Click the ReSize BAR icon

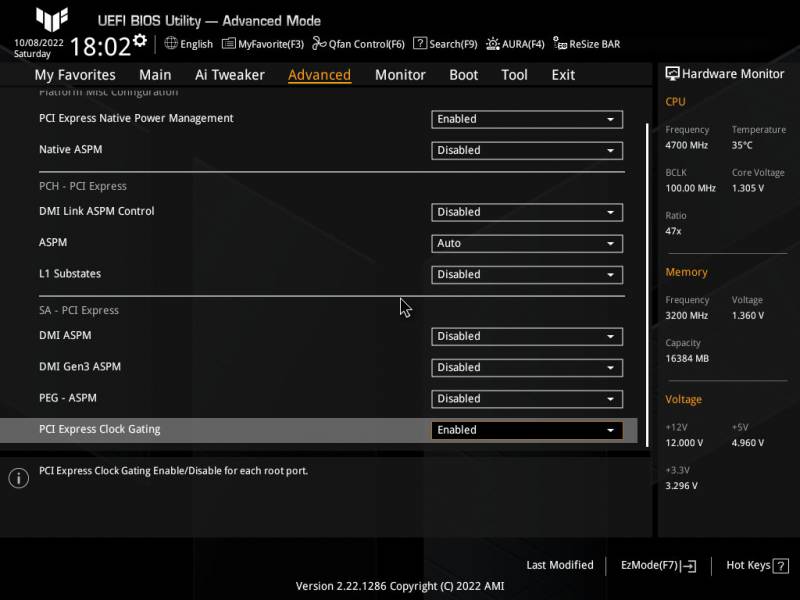(x=560, y=43)
